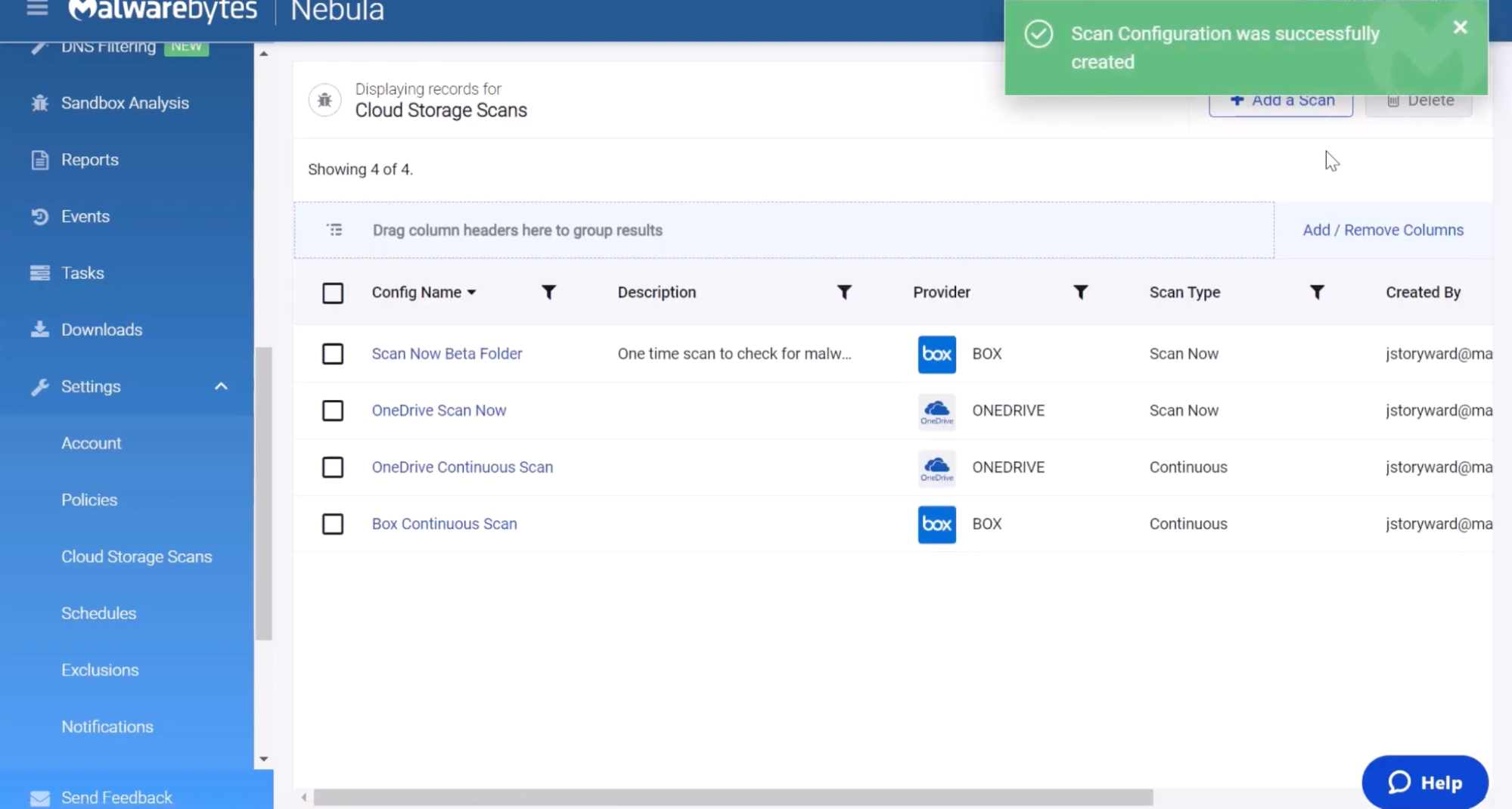Click the DNS Filtering pencil icon

point(40,47)
